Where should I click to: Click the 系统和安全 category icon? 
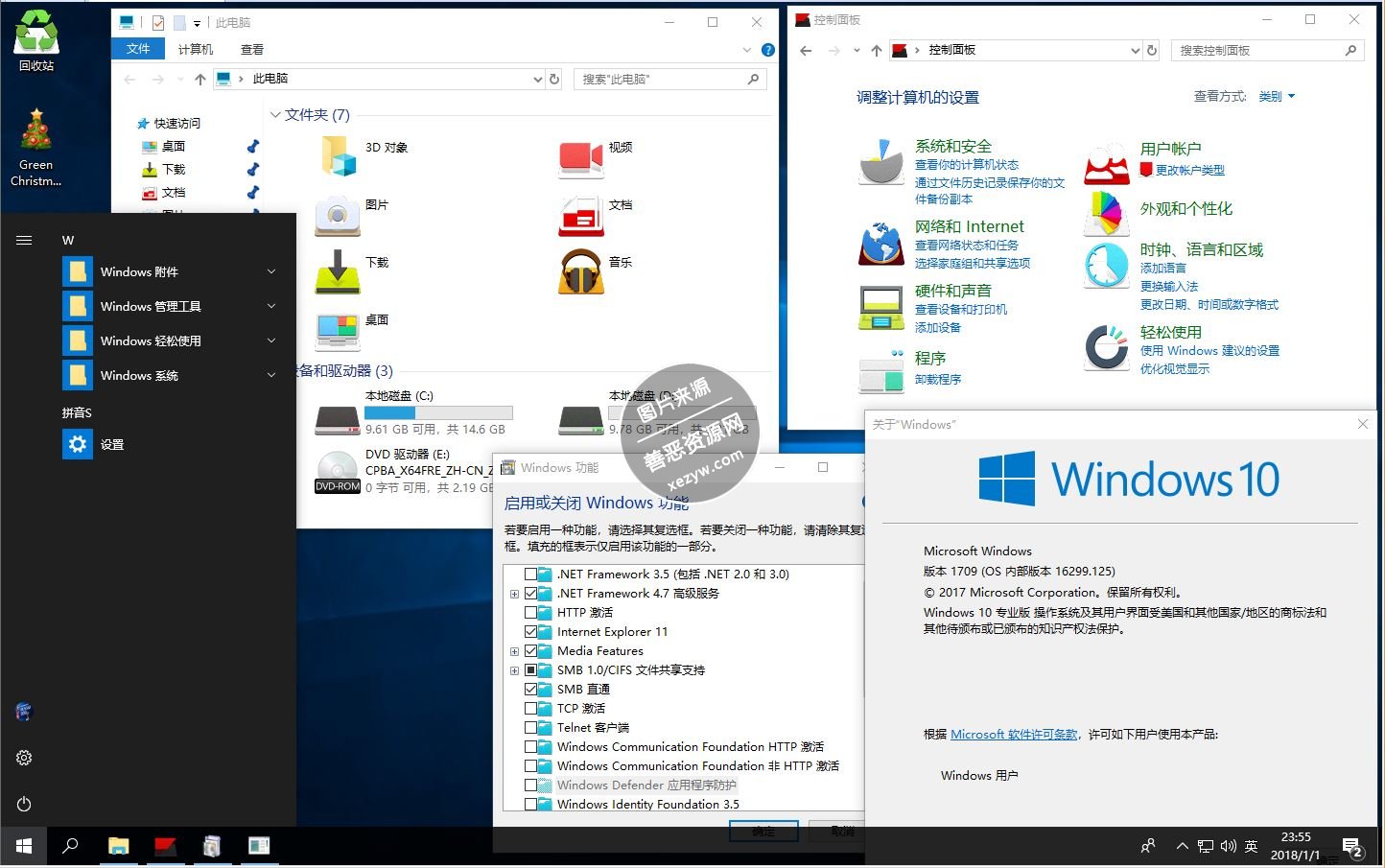tap(881, 161)
